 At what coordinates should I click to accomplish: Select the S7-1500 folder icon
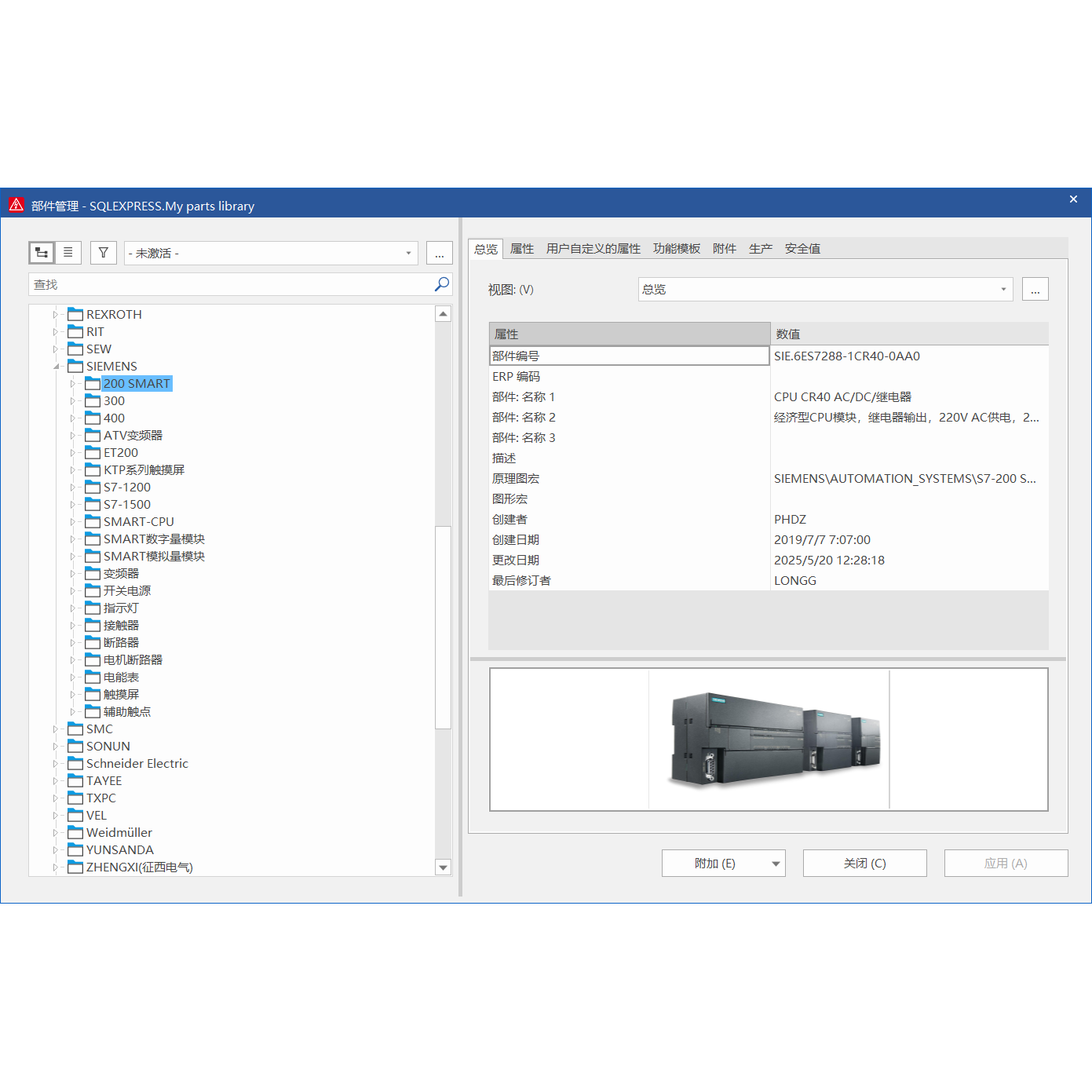click(x=93, y=504)
